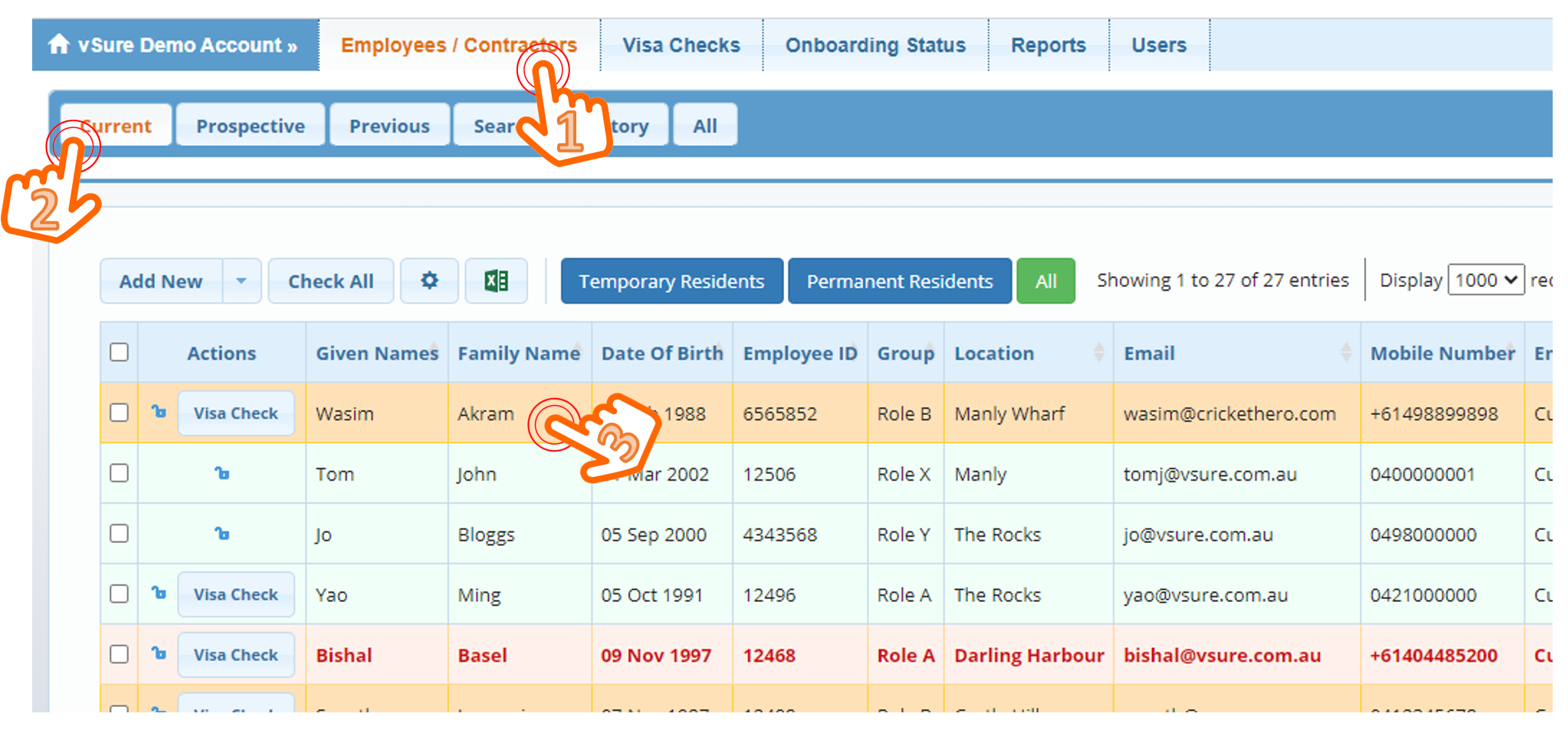Tick the select-all checkbox in table header

click(119, 352)
